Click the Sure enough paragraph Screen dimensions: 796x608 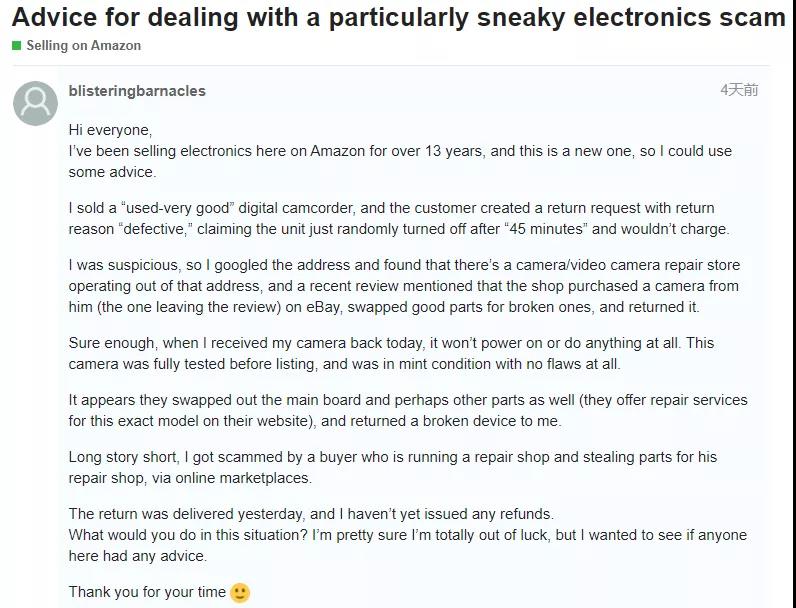391,353
